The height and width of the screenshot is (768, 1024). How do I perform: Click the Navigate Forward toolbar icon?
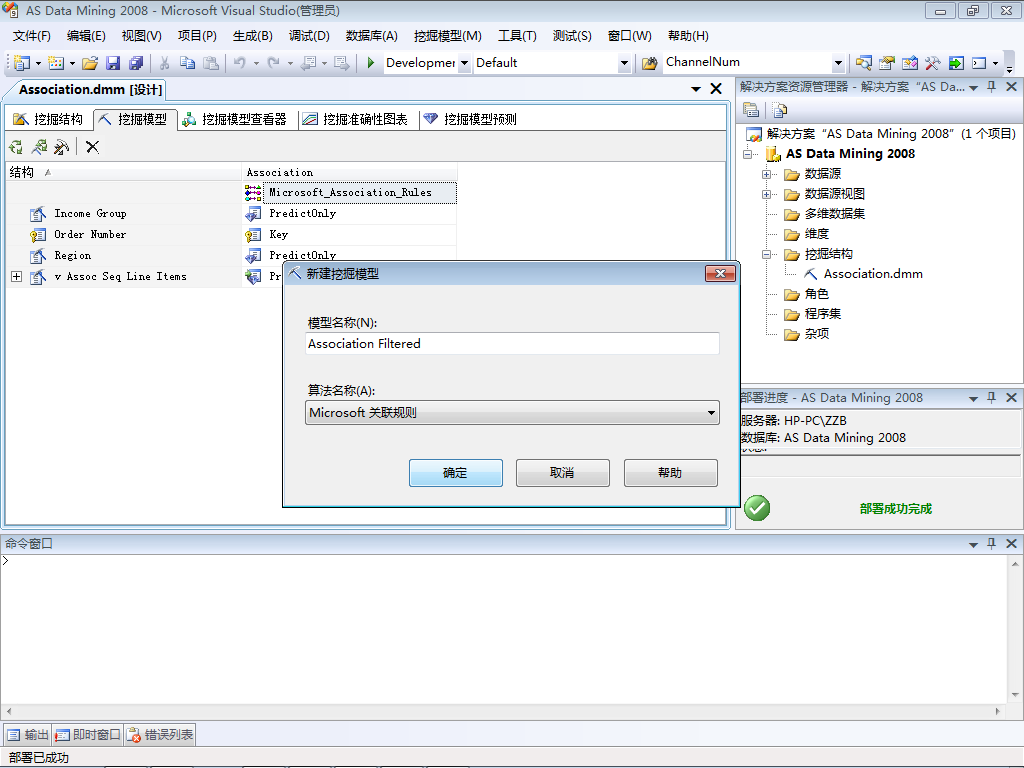pyautogui.click(x=341, y=63)
